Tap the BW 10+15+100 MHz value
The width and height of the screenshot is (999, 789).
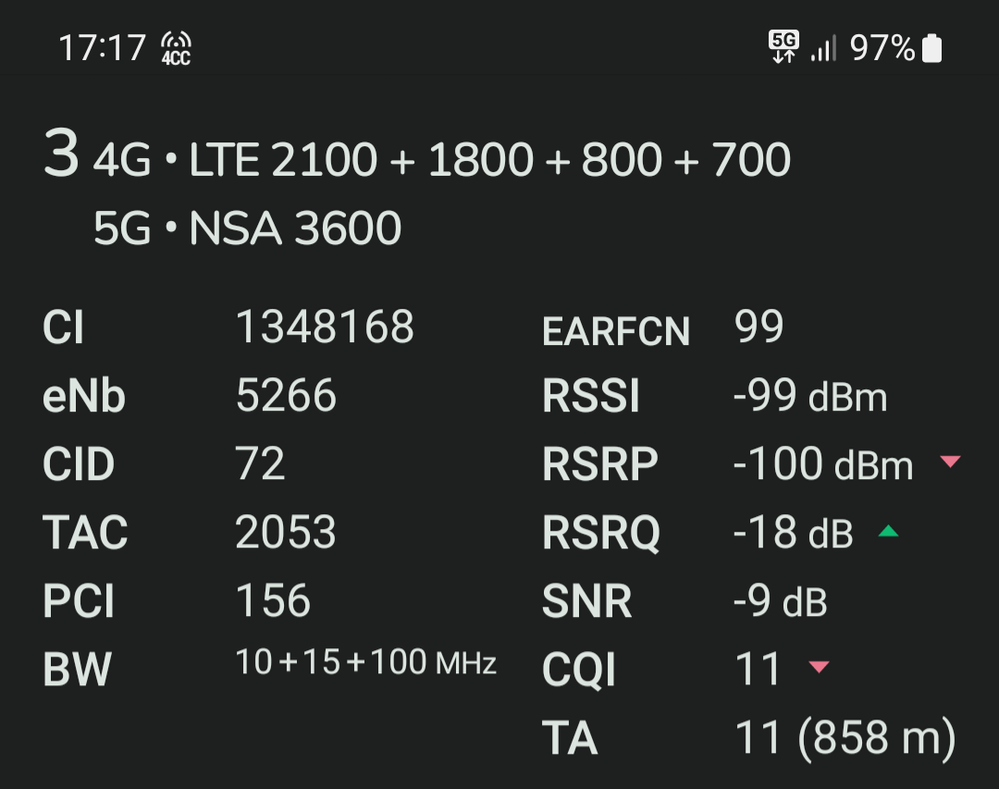(366, 662)
